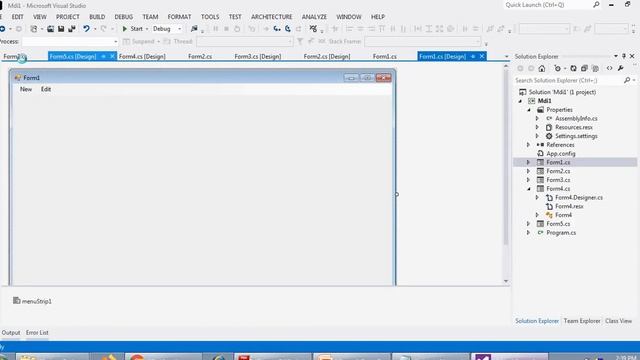Click Show All Files icon in Solution Explorer
The image size is (640, 360).
(x=595, y=69)
